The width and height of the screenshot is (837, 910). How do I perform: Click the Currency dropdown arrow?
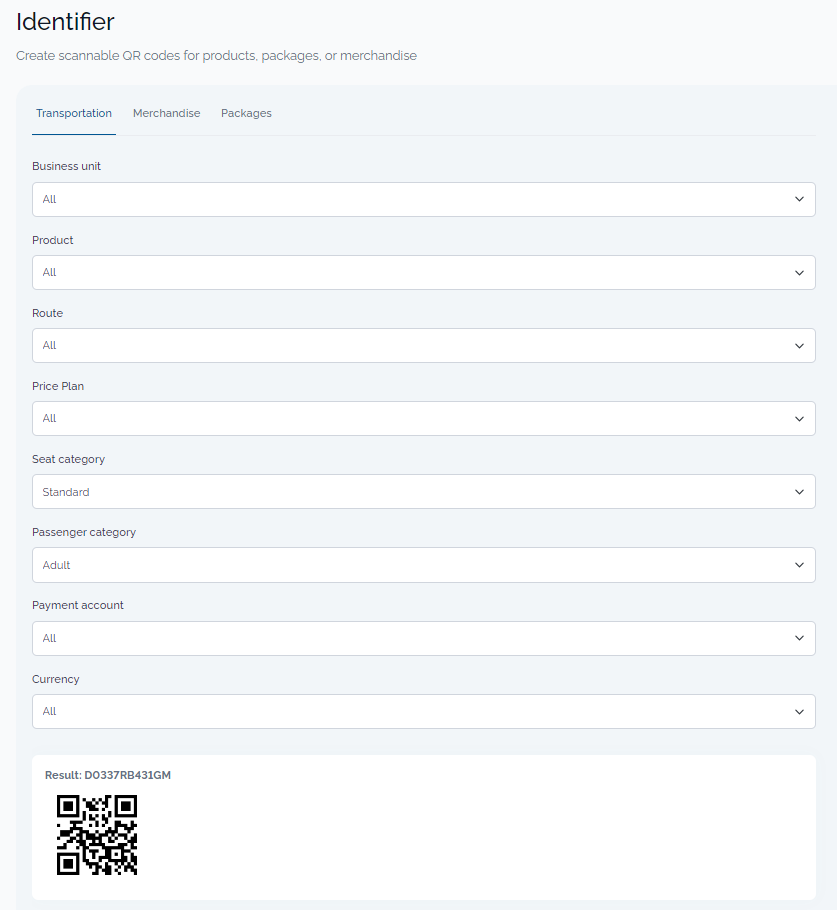pyautogui.click(x=799, y=711)
